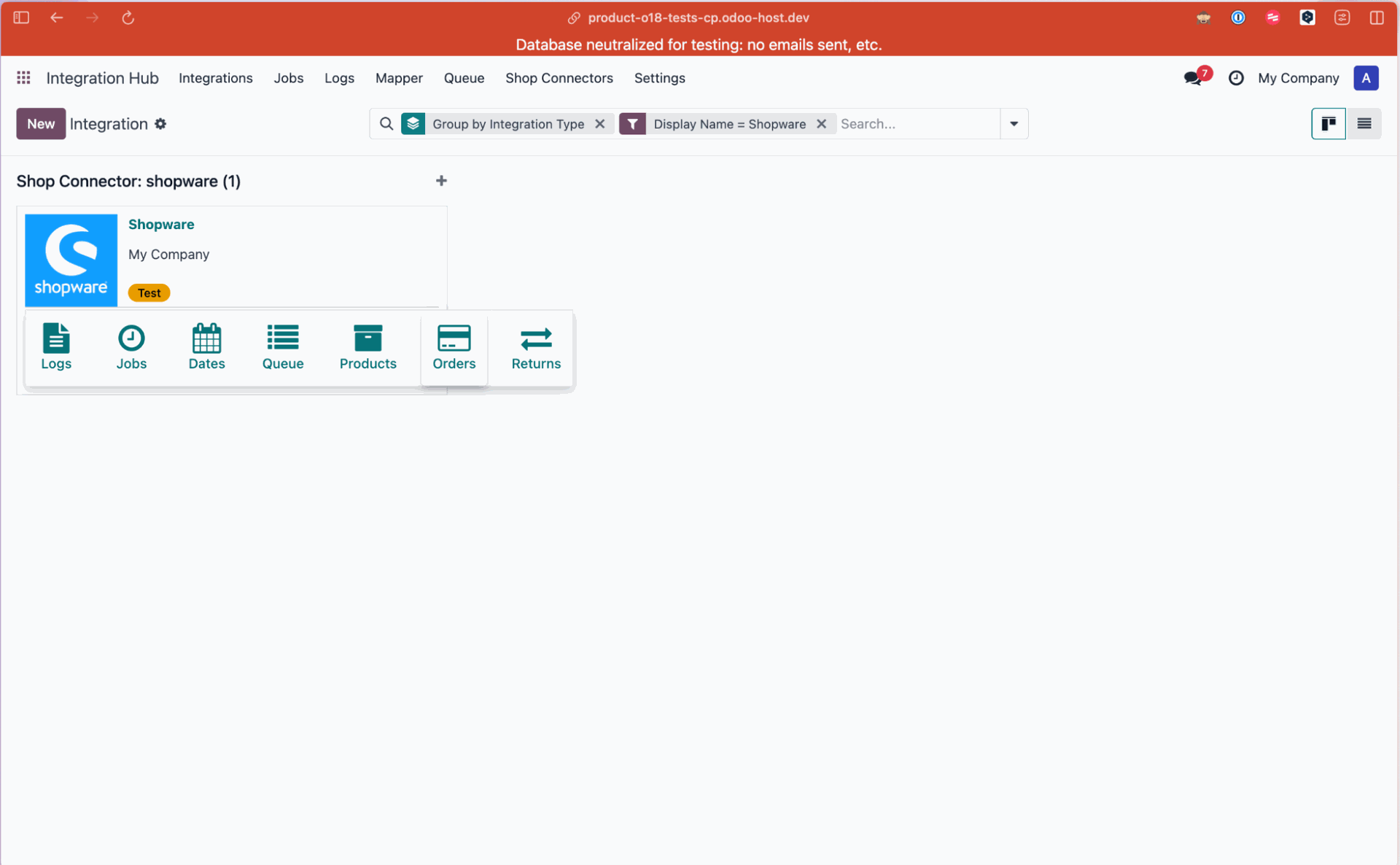Click the Integration breadcrumb title

pyautogui.click(x=109, y=124)
